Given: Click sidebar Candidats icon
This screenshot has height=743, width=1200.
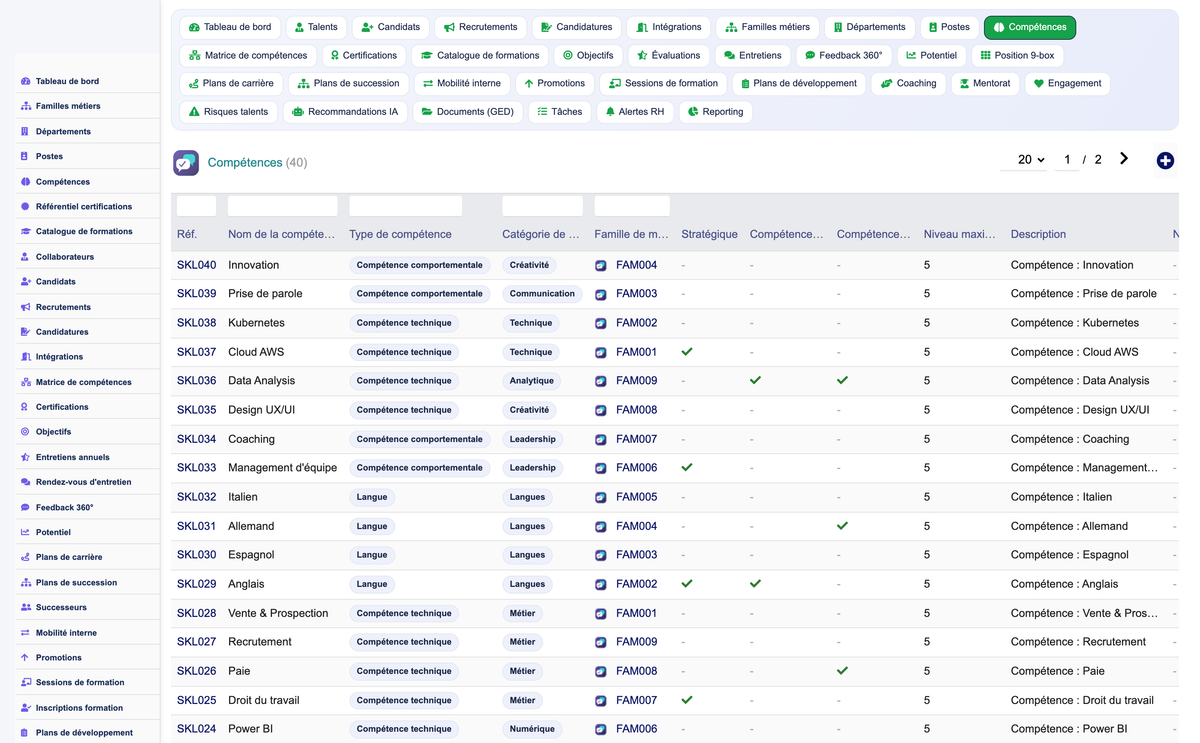Looking at the screenshot, I should [25, 282].
